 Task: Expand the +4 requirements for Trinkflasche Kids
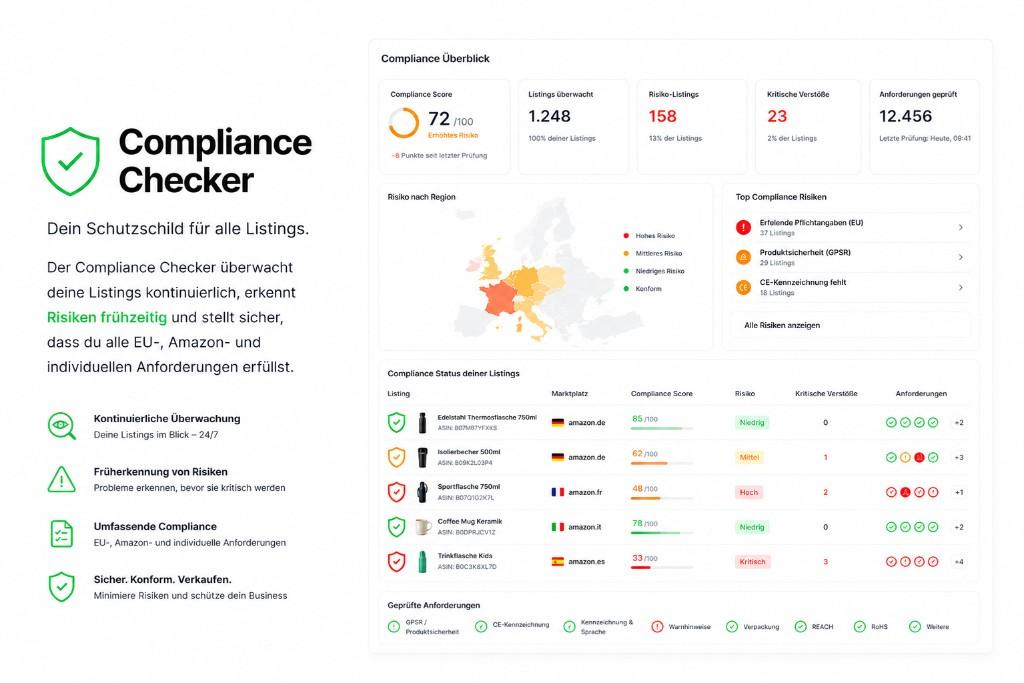tap(959, 561)
